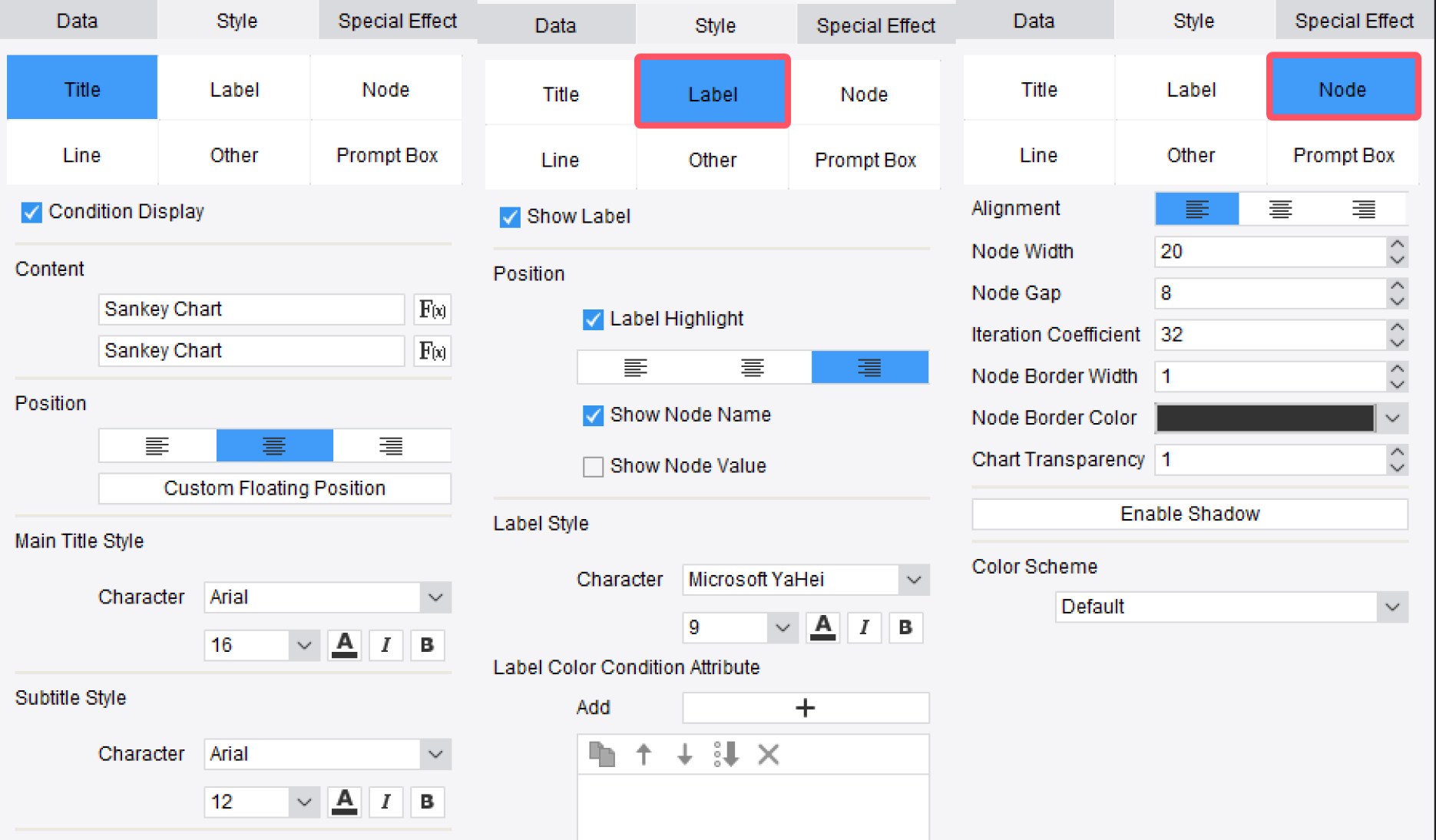Pick the Node Border Color swatch

pyautogui.click(x=1265, y=418)
